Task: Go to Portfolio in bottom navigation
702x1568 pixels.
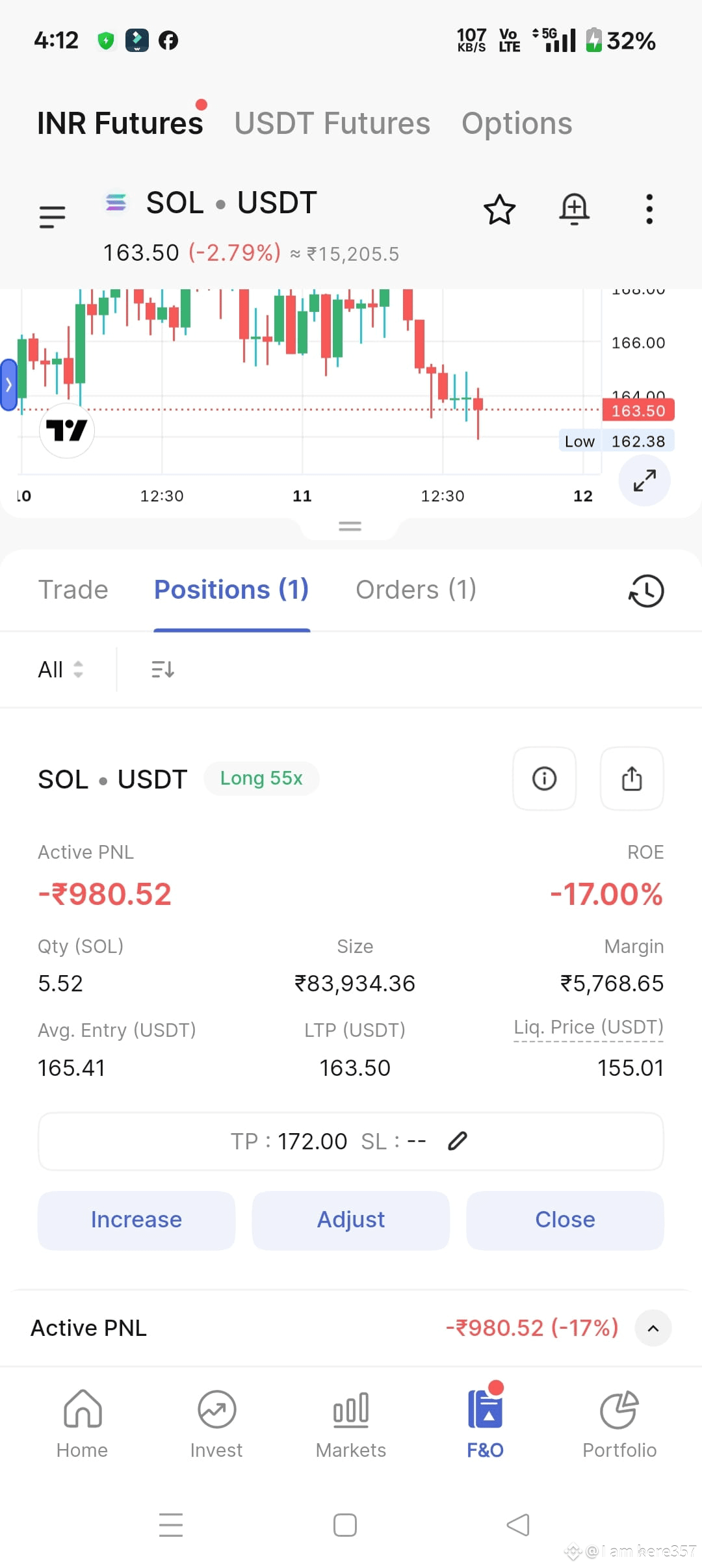Action: point(619,1425)
